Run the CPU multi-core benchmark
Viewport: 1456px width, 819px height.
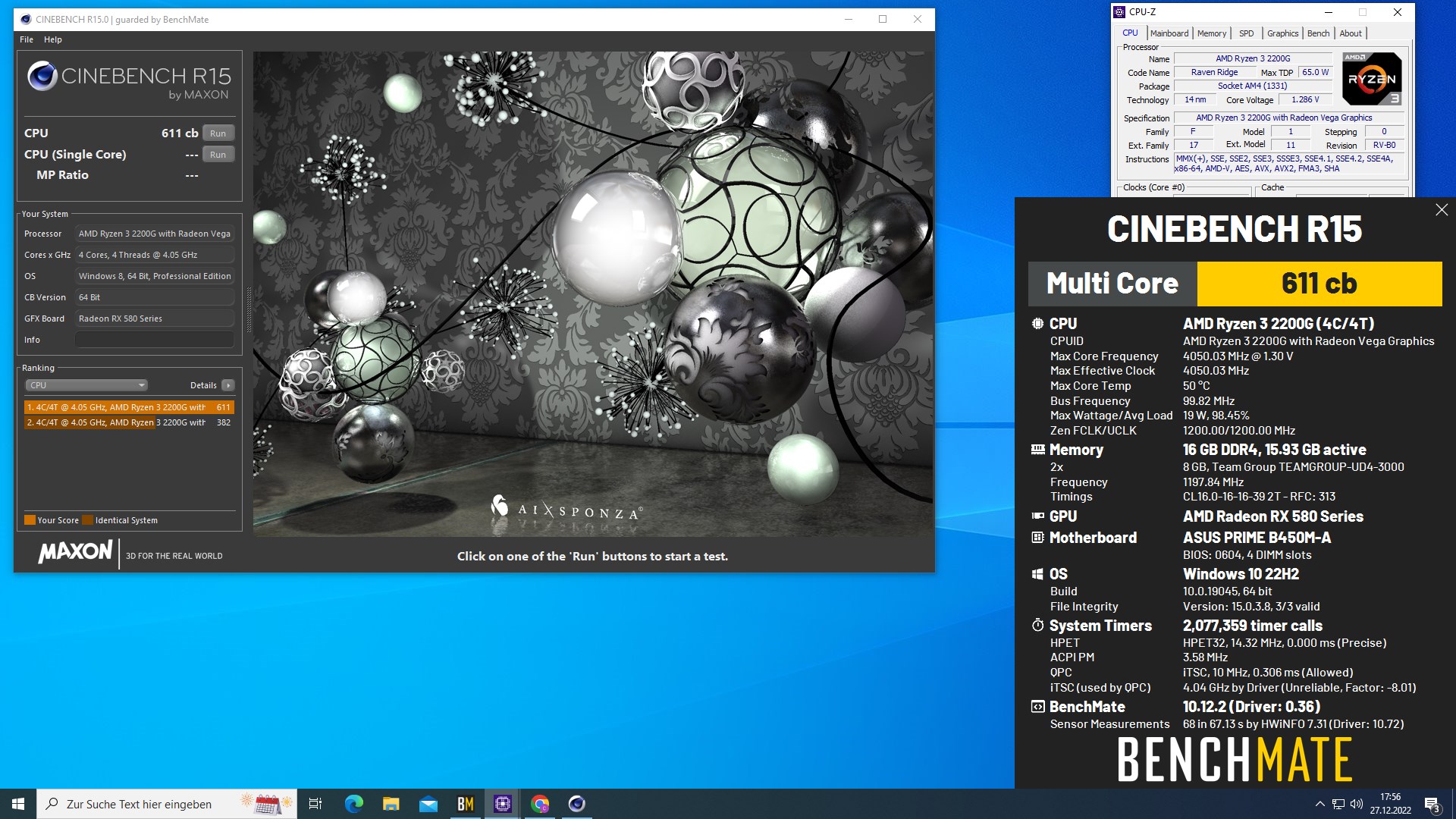(x=218, y=133)
